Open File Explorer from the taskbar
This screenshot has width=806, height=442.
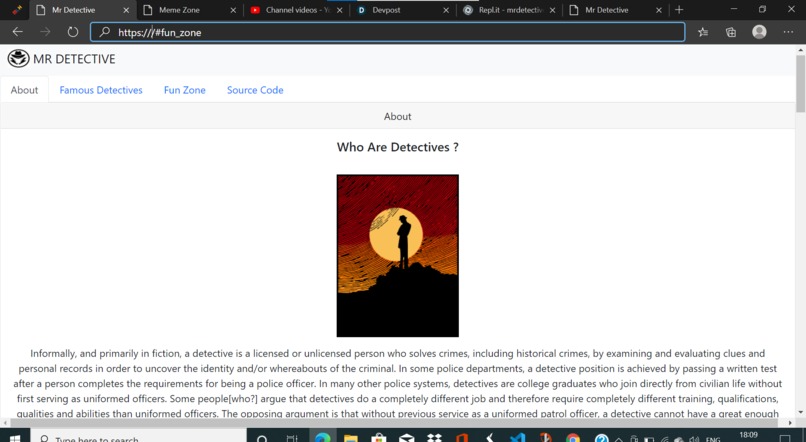tap(351, 437)
